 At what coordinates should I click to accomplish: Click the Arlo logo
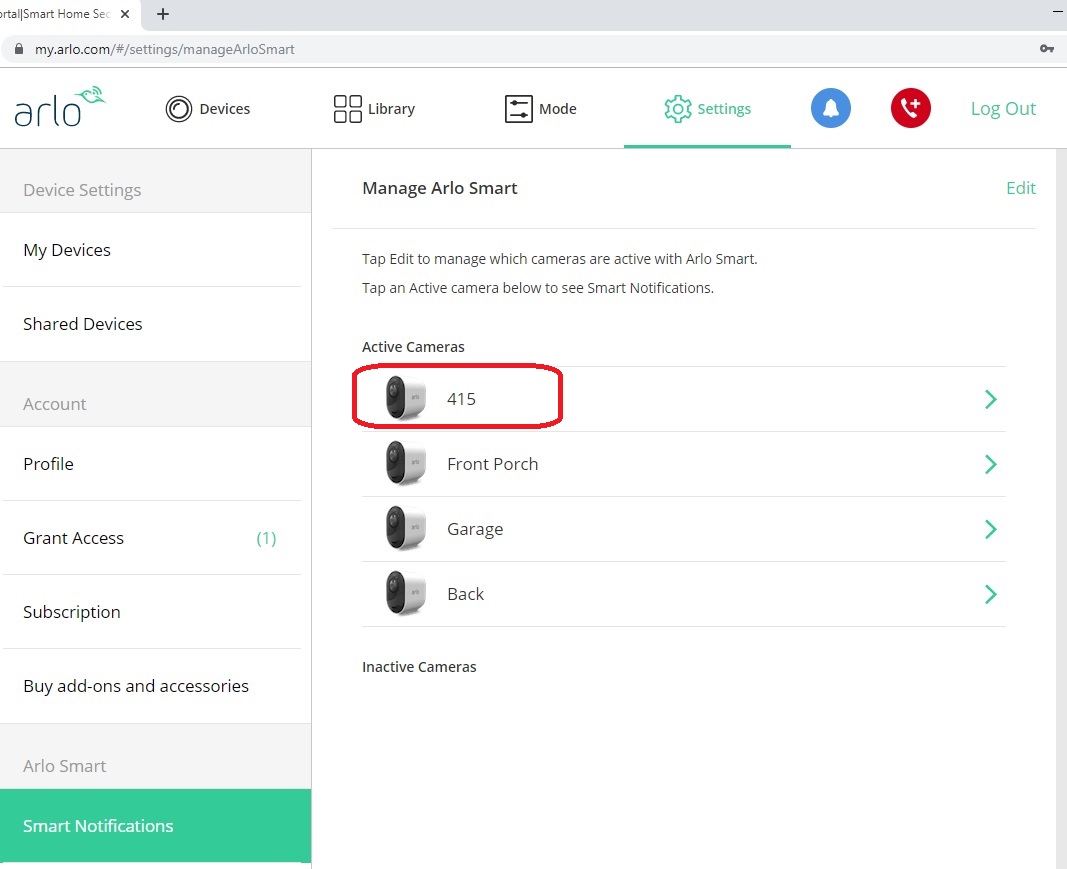[x=58, y=108]
